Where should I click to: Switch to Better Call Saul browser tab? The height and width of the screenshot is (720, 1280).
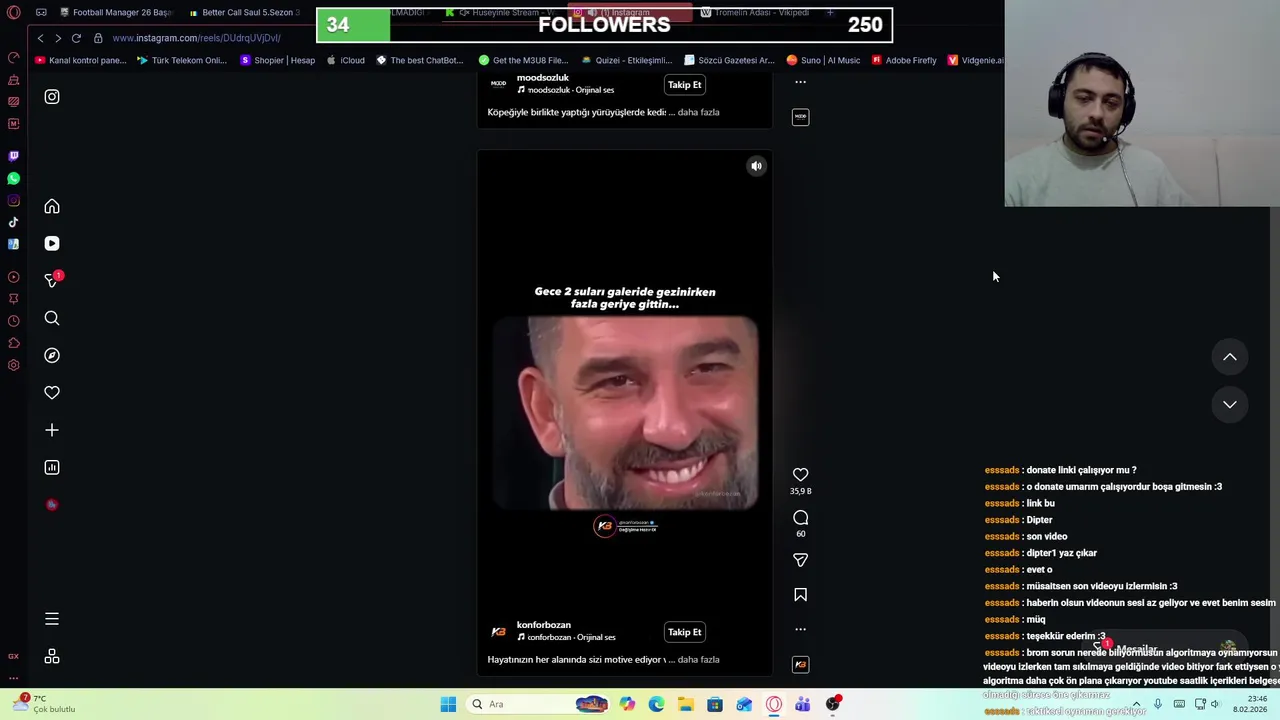(x=245, y=13)
